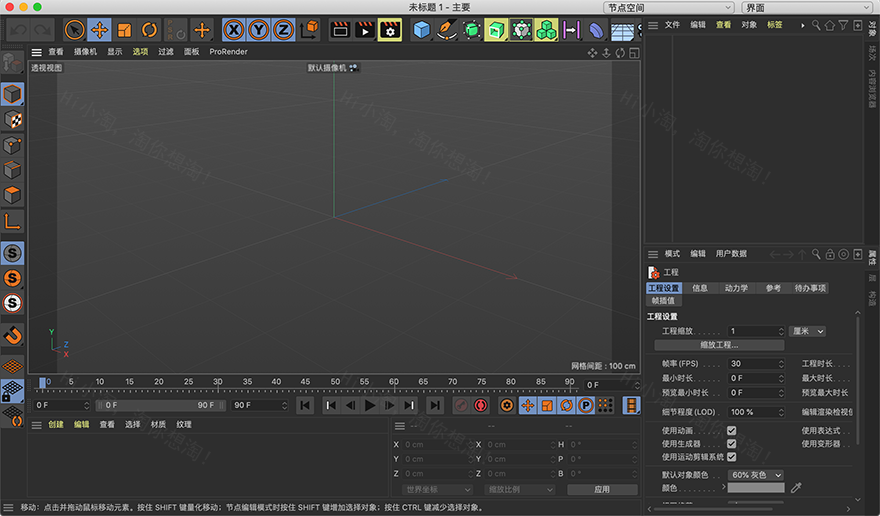The height and width of the screenshot is (516, 880).
Task: Uncheck 使用动画 checkbox
Action: pos(731,431)
